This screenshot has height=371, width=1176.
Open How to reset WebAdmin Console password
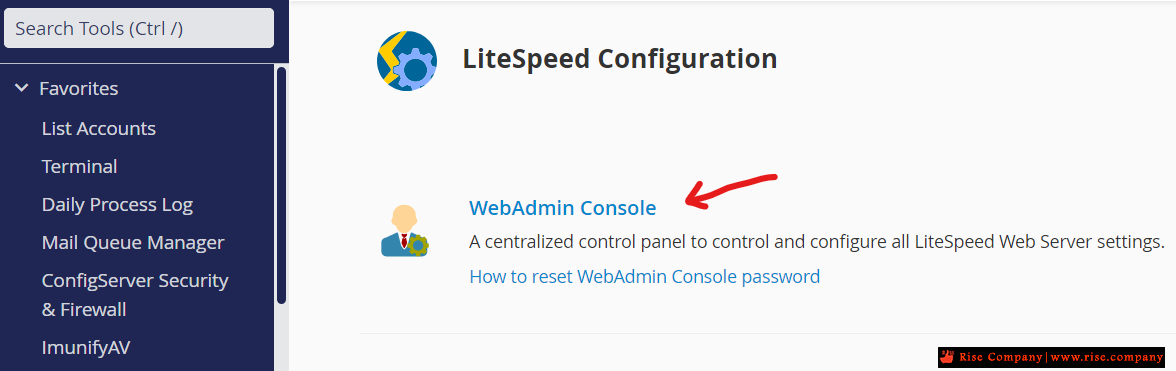coord(644,277)
